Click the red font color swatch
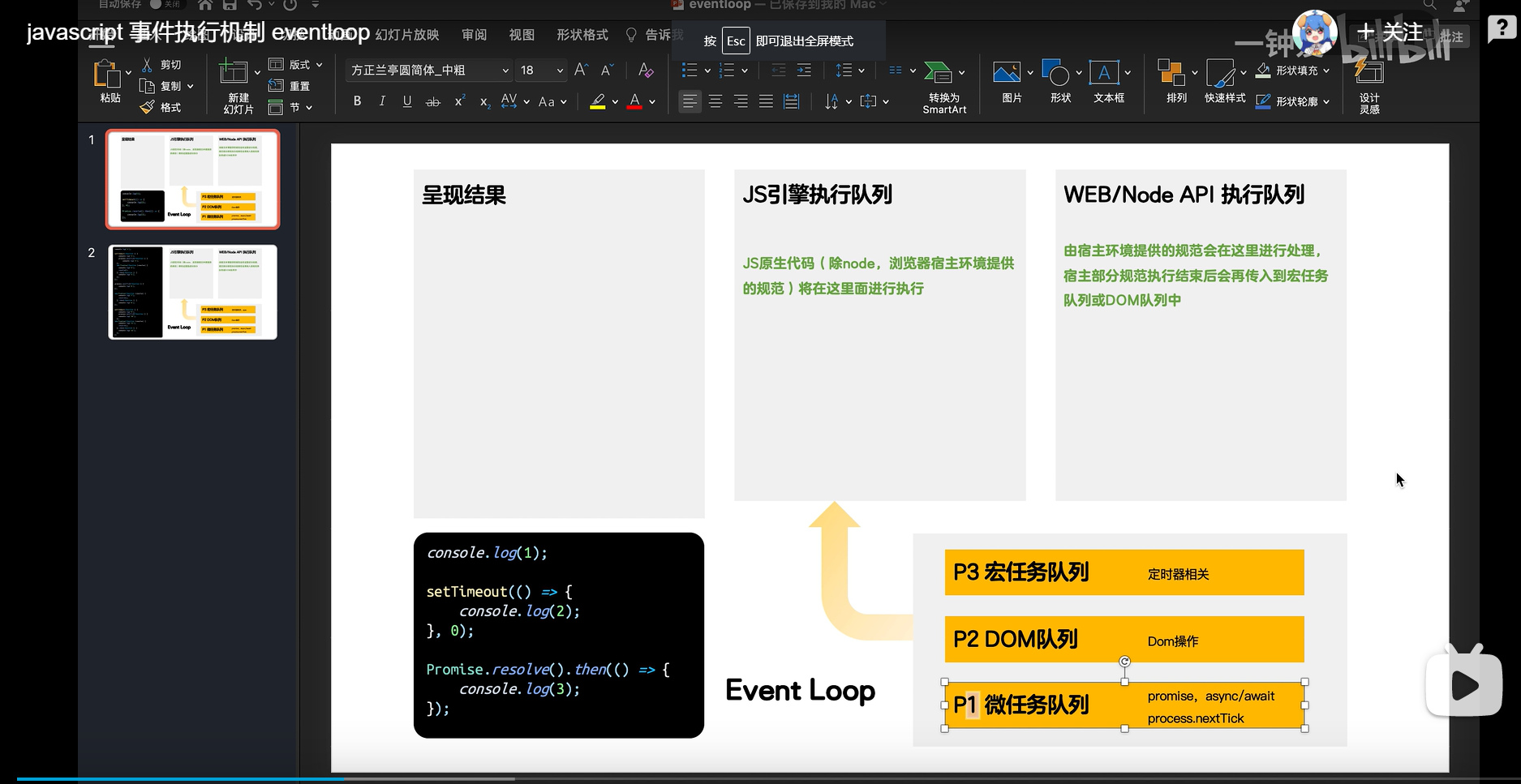This screenshot has width=1521, height=784. (x=635, y=101)
